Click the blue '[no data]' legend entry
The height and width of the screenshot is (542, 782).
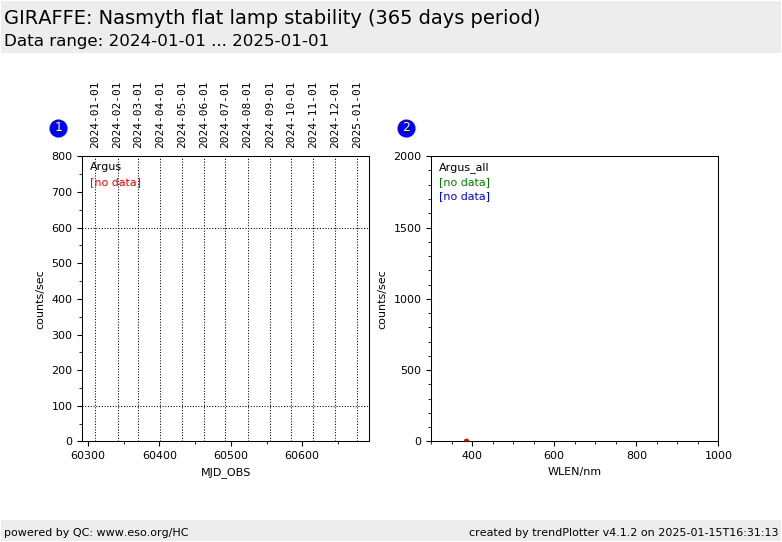464,196
